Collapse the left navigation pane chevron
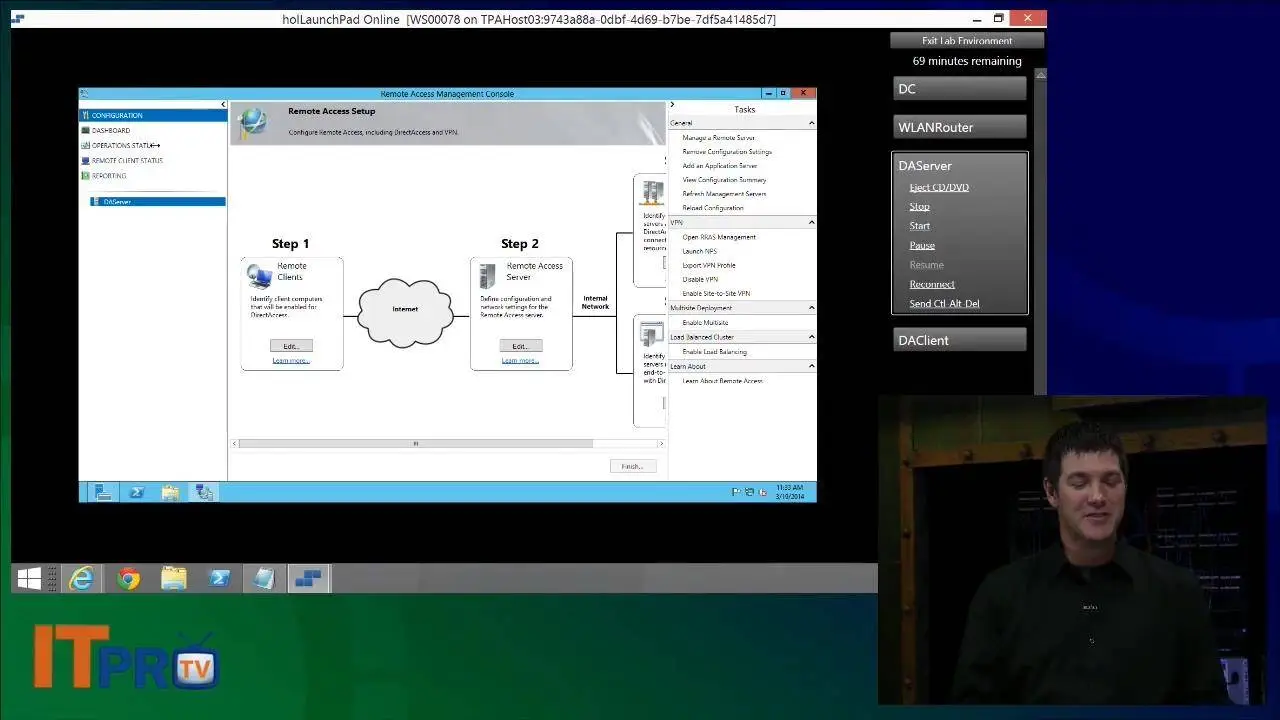Image resolution: width=1280 pixels, height=720 pixels. (223, 104)
